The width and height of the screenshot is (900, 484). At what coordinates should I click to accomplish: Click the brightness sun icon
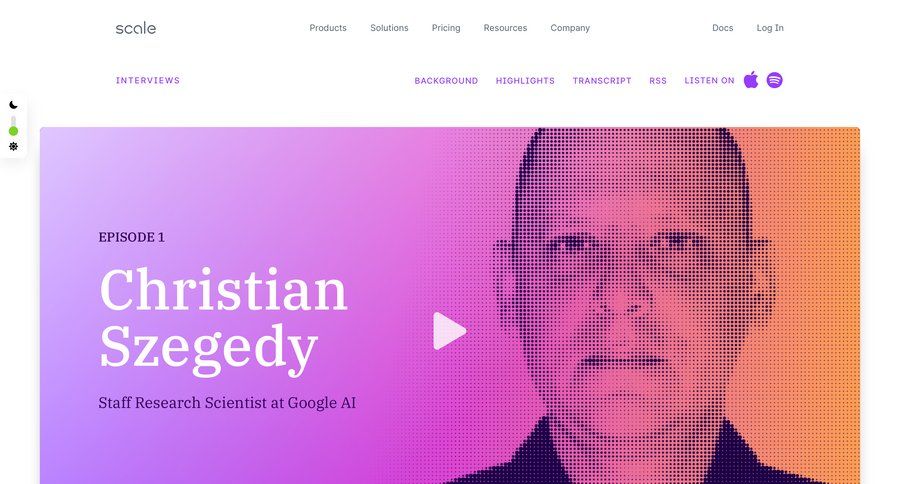(x=13, y=146)
